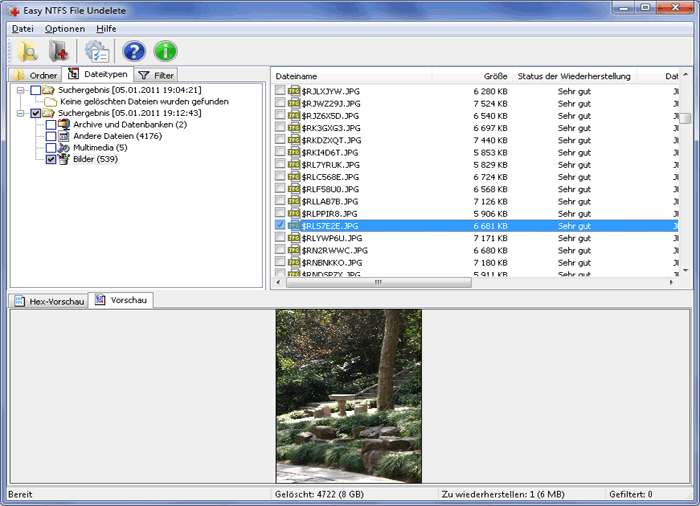
Task: Click folder icon of 19:12:43 search result
Action: pyautogui.click(x=48, y=113)
